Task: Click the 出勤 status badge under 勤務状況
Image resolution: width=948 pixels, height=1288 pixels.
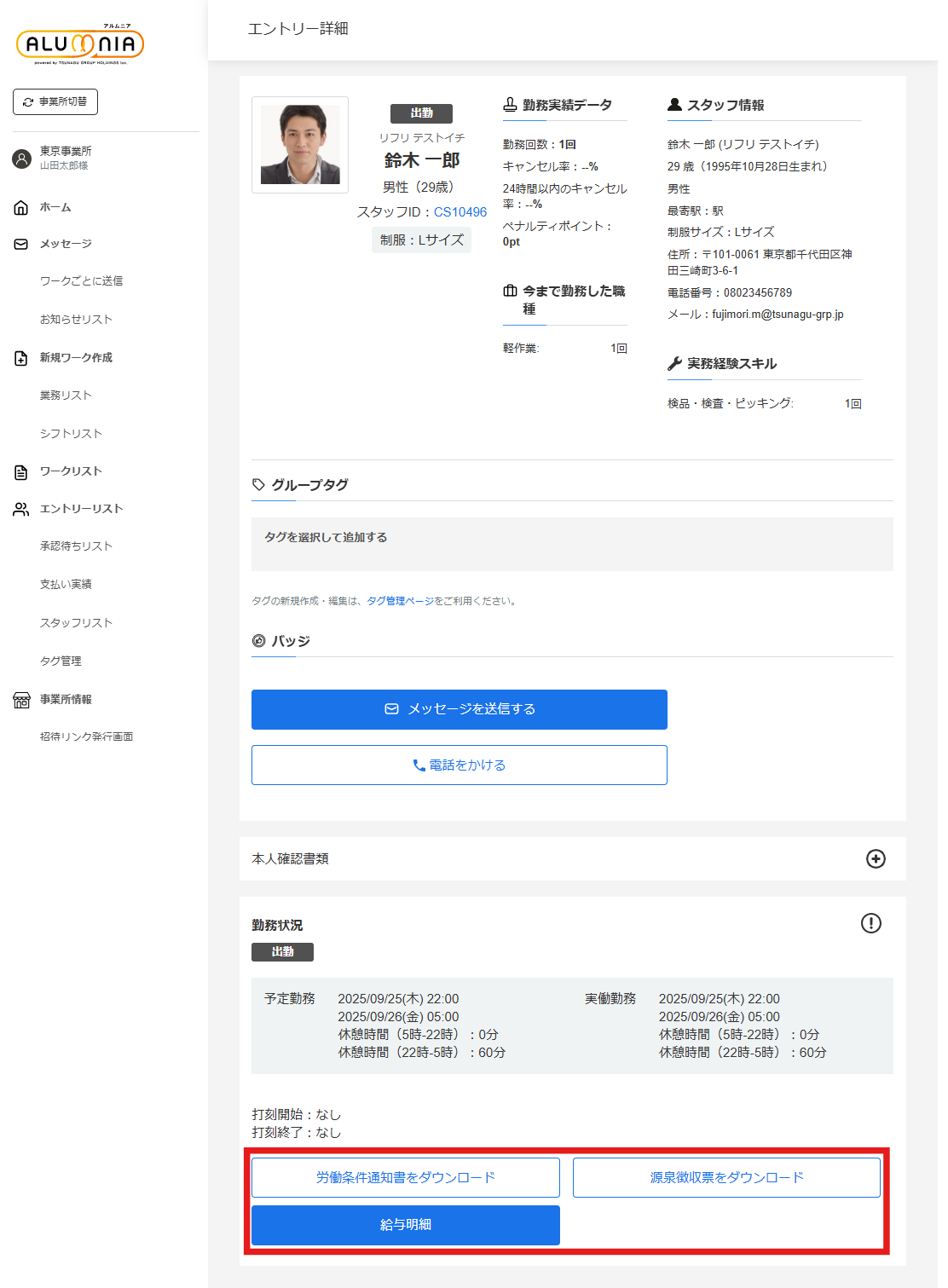Action: click(x=282, y=952)
